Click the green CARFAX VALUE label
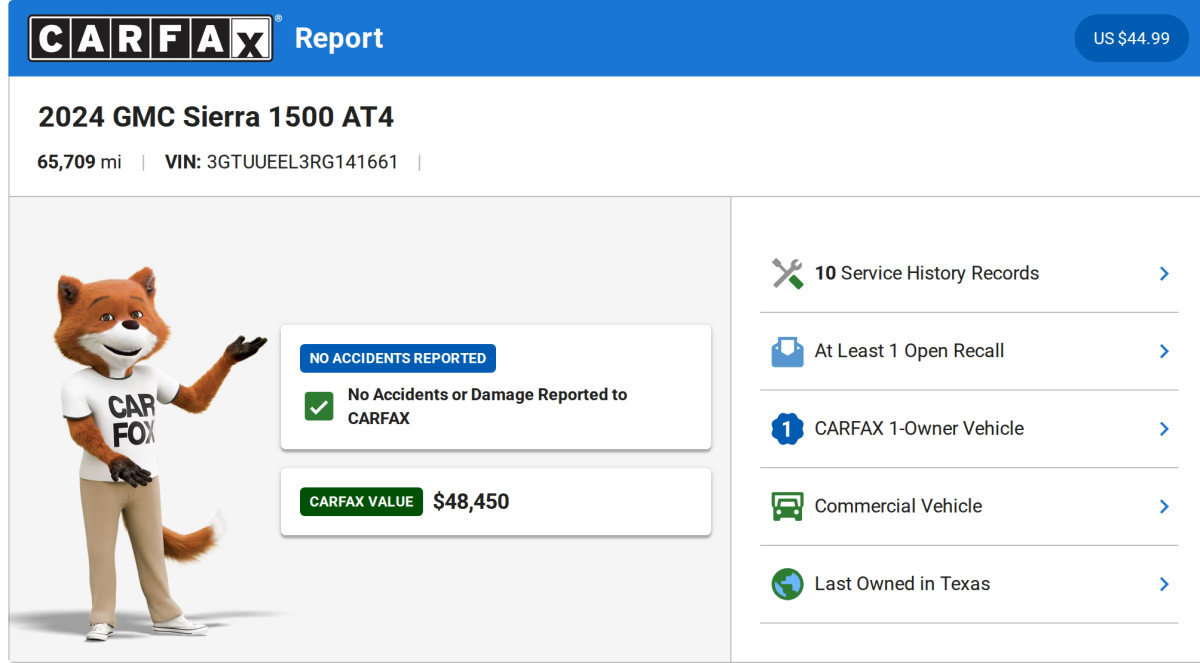1200x663 pixels. pos(361,502)
